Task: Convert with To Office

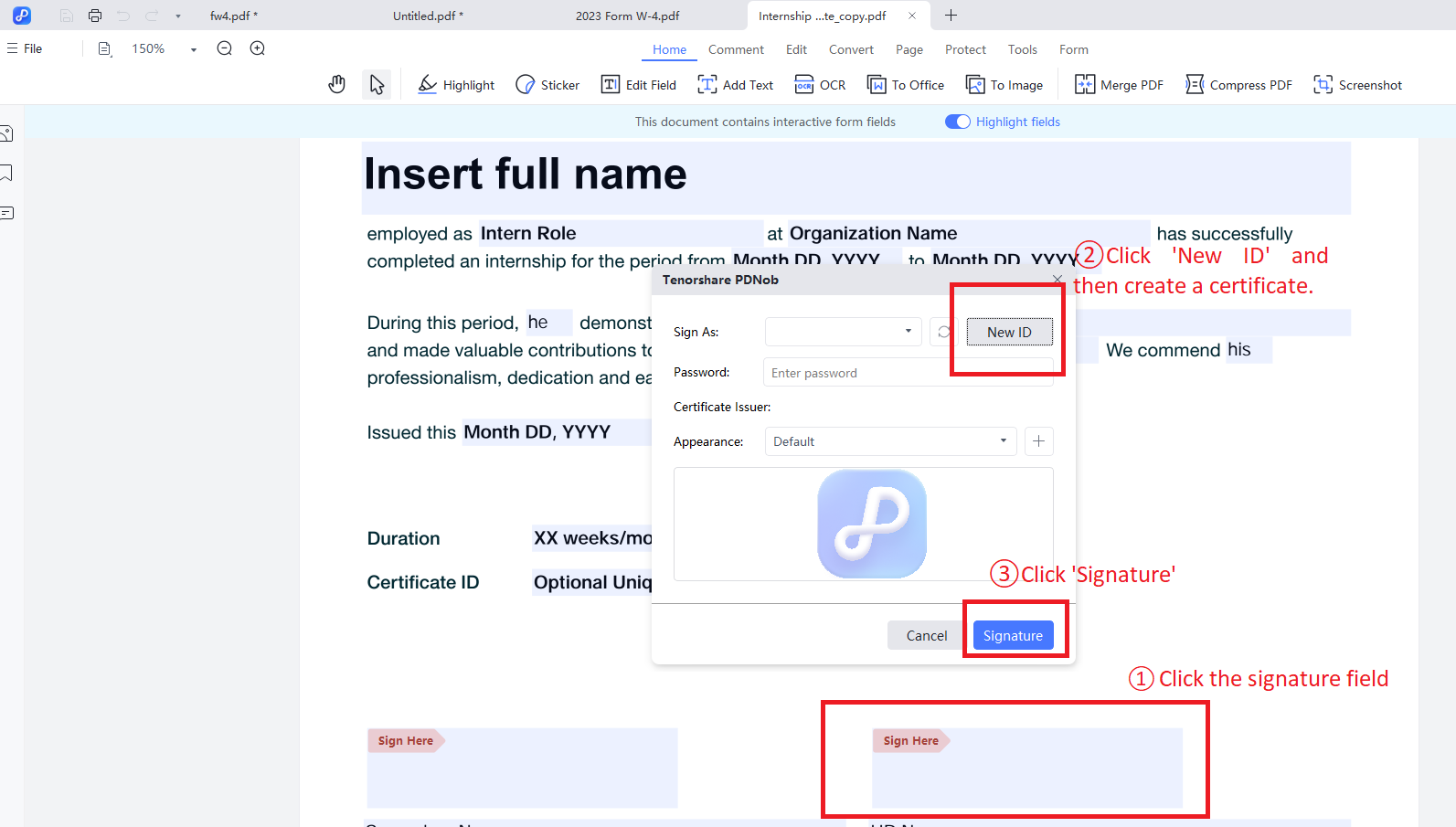Action: click(x=905, y=85)
